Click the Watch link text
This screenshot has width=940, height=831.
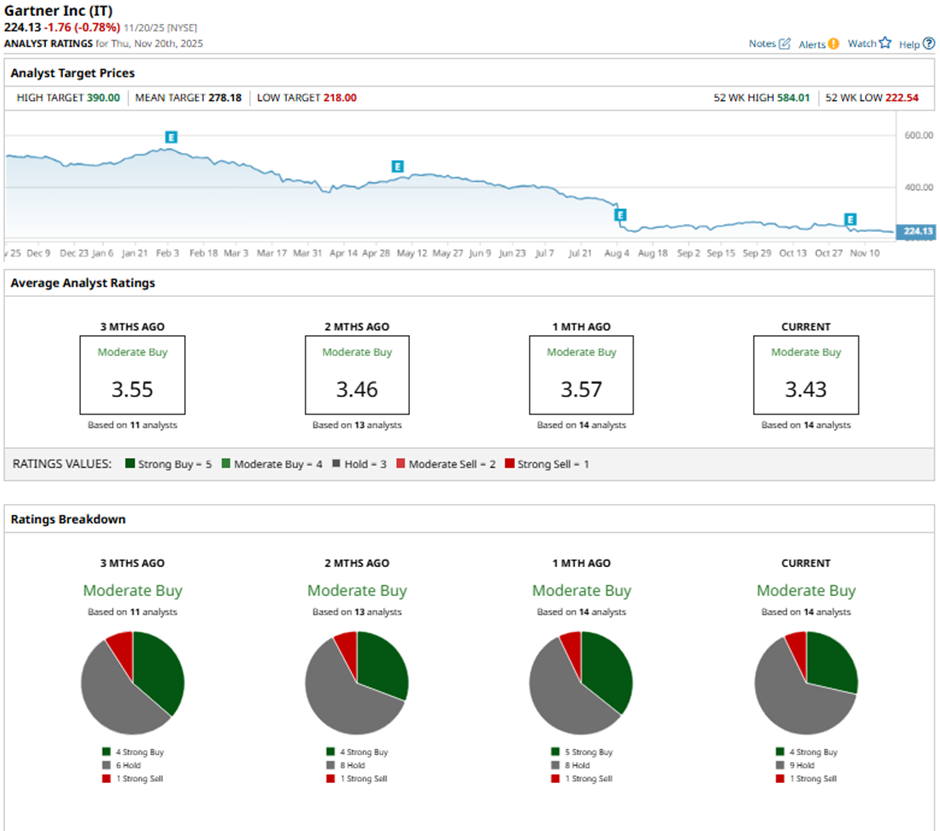coord(861,44)
